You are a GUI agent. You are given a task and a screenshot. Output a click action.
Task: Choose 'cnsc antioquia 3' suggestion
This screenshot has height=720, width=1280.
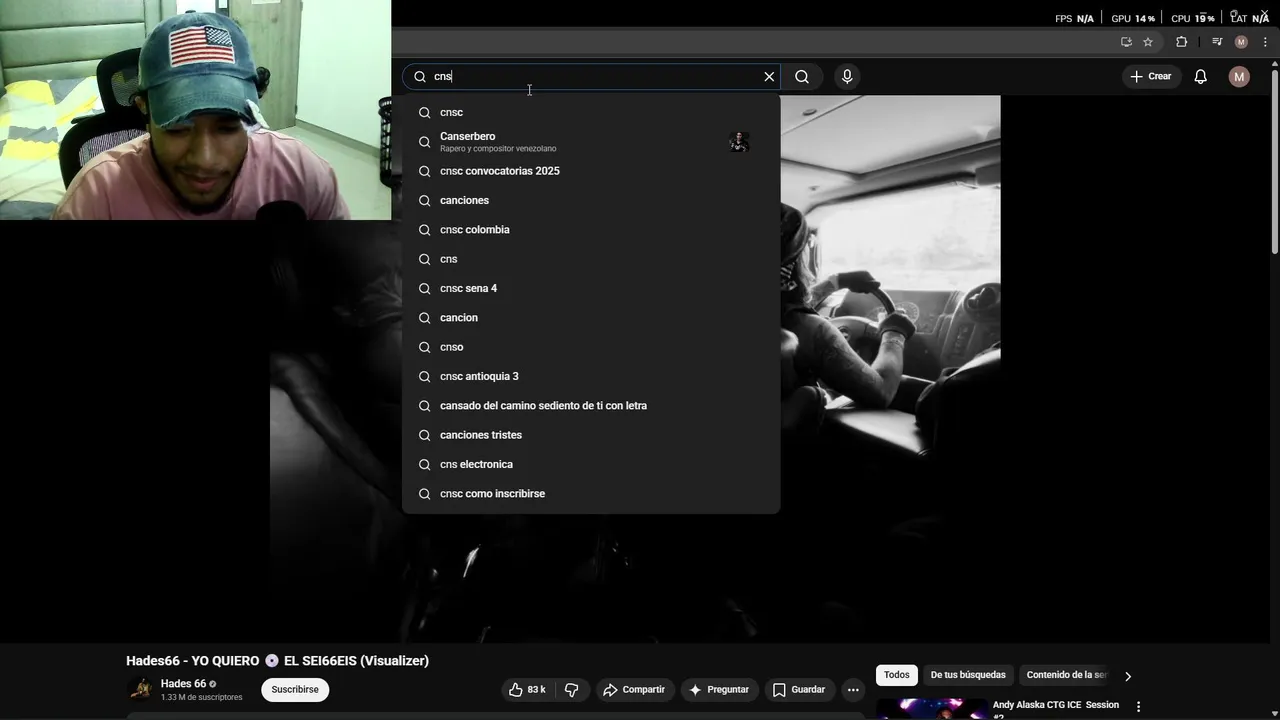coord(591,376)
